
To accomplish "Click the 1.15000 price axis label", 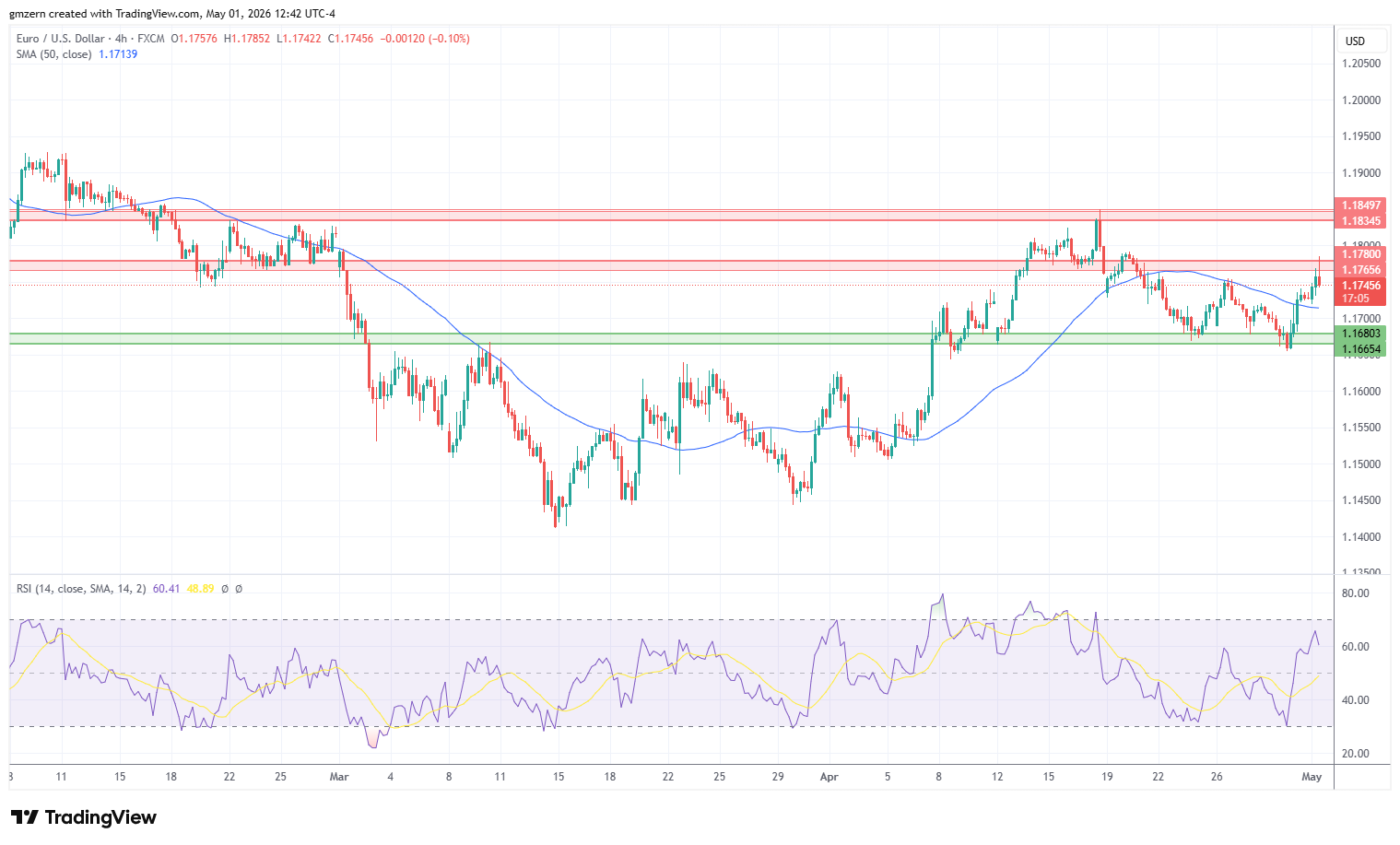I will [x=1361, y=464].
